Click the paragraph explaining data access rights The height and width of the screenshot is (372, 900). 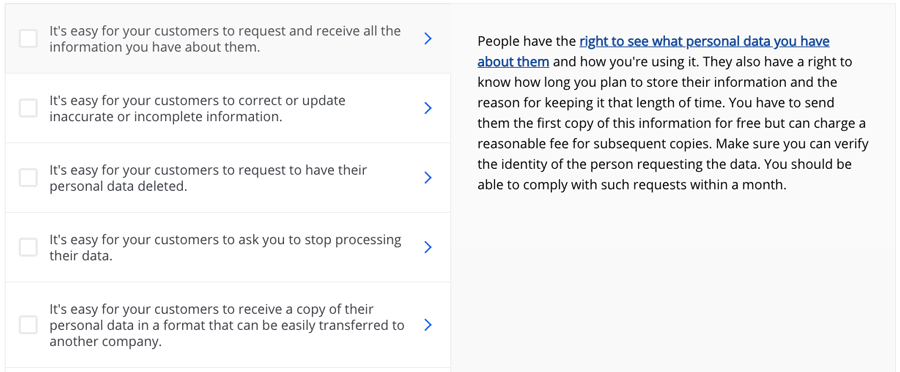pyautogui.click(x=672, y=113)
